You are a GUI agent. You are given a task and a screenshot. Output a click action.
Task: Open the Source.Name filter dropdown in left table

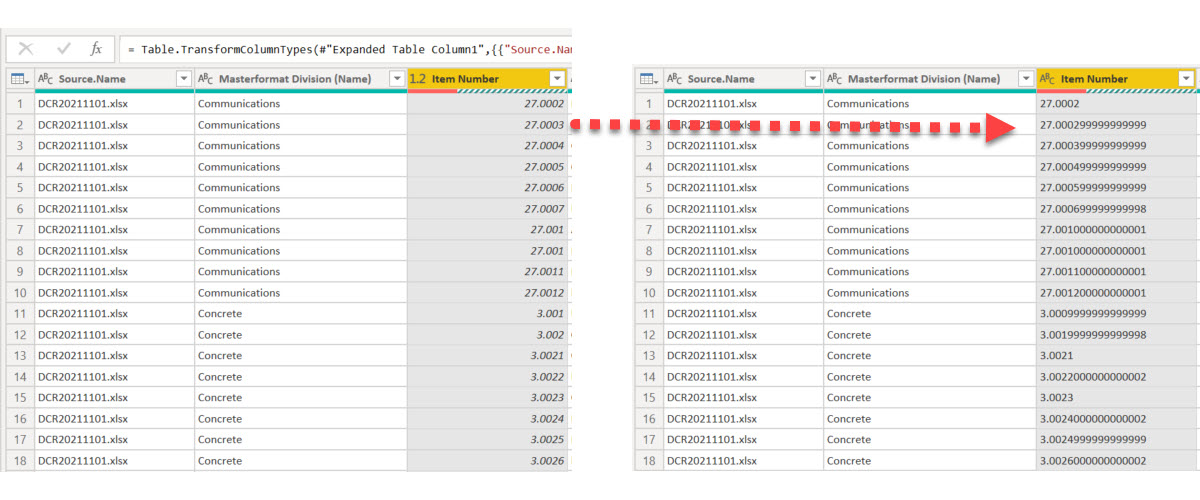point(183,79)
